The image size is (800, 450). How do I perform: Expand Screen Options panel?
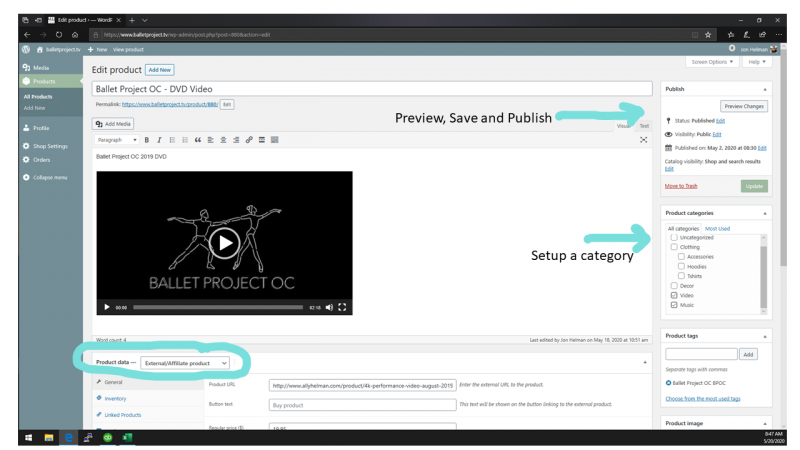point(712,62)
